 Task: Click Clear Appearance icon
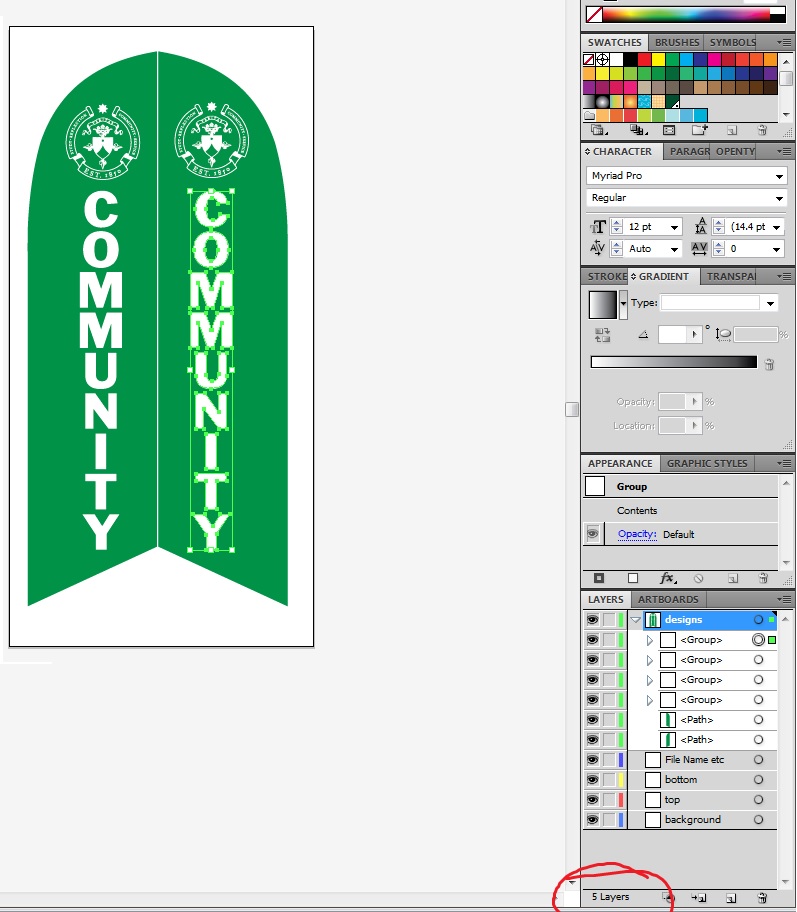pos(699,578)
